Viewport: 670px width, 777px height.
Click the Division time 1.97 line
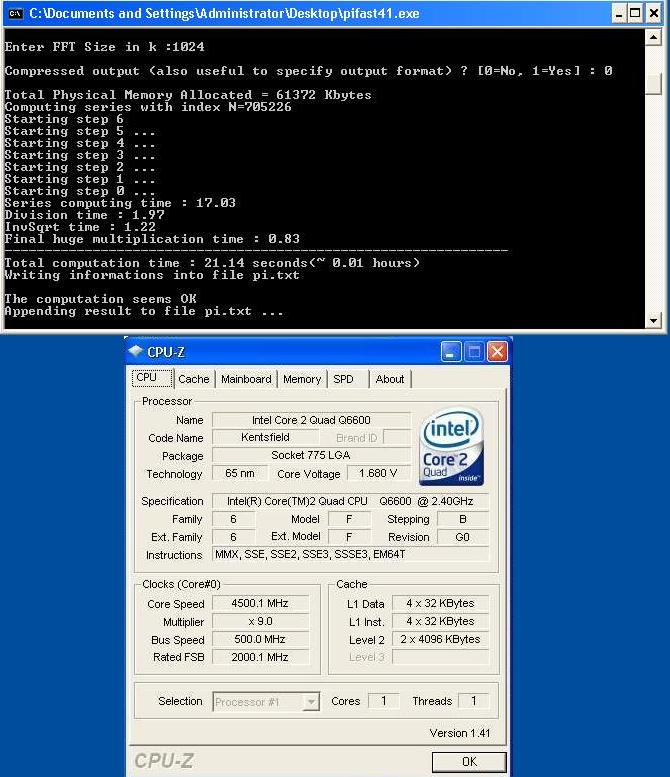(84, 215)
